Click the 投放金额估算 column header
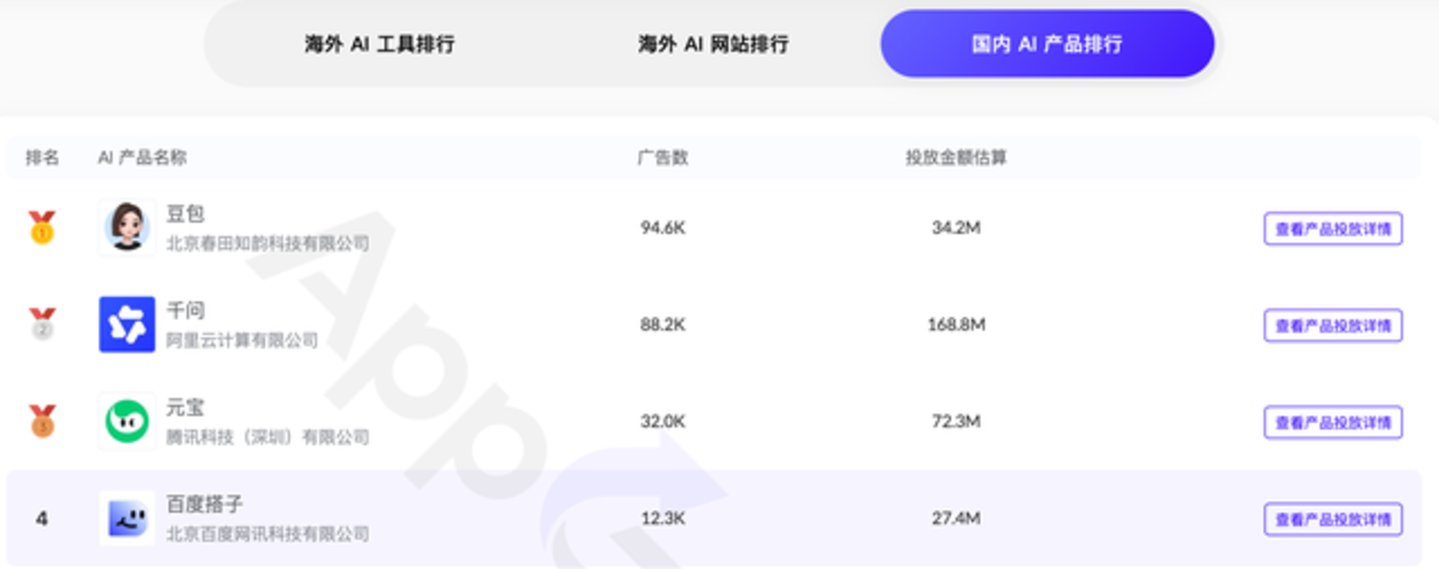The image size is (1439, 569). pyautogui.click(x=956, y=157)
